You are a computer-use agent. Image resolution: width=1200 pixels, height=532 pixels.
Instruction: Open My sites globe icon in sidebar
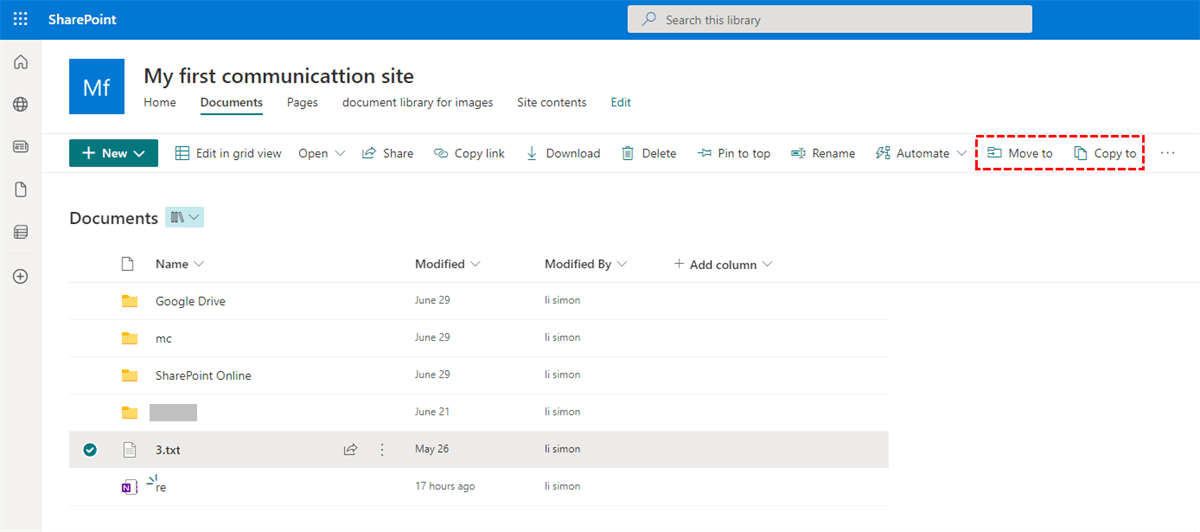click(20, 105)
